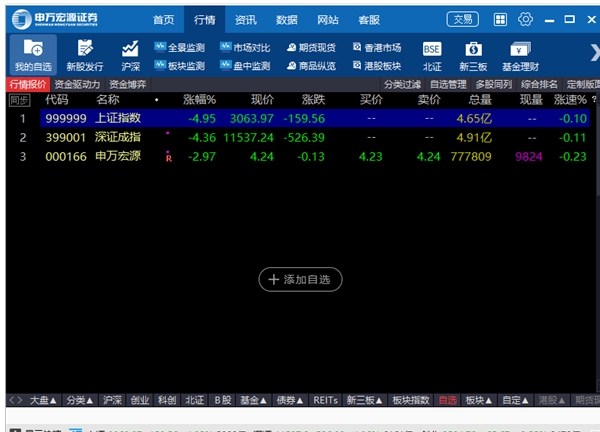Switch to 首页 home menu
Screen dimensions: 600x432
tap(163, 20)
